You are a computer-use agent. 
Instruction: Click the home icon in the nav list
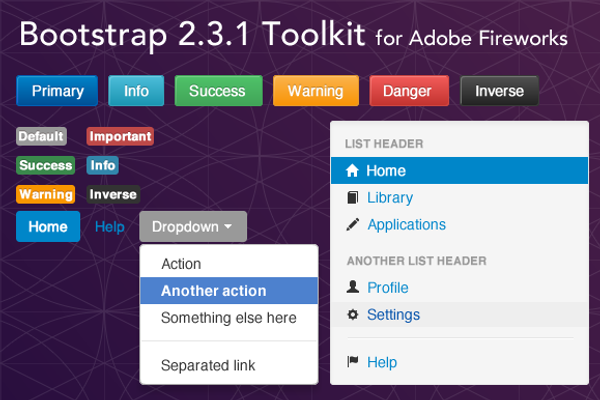pos(352,170)
